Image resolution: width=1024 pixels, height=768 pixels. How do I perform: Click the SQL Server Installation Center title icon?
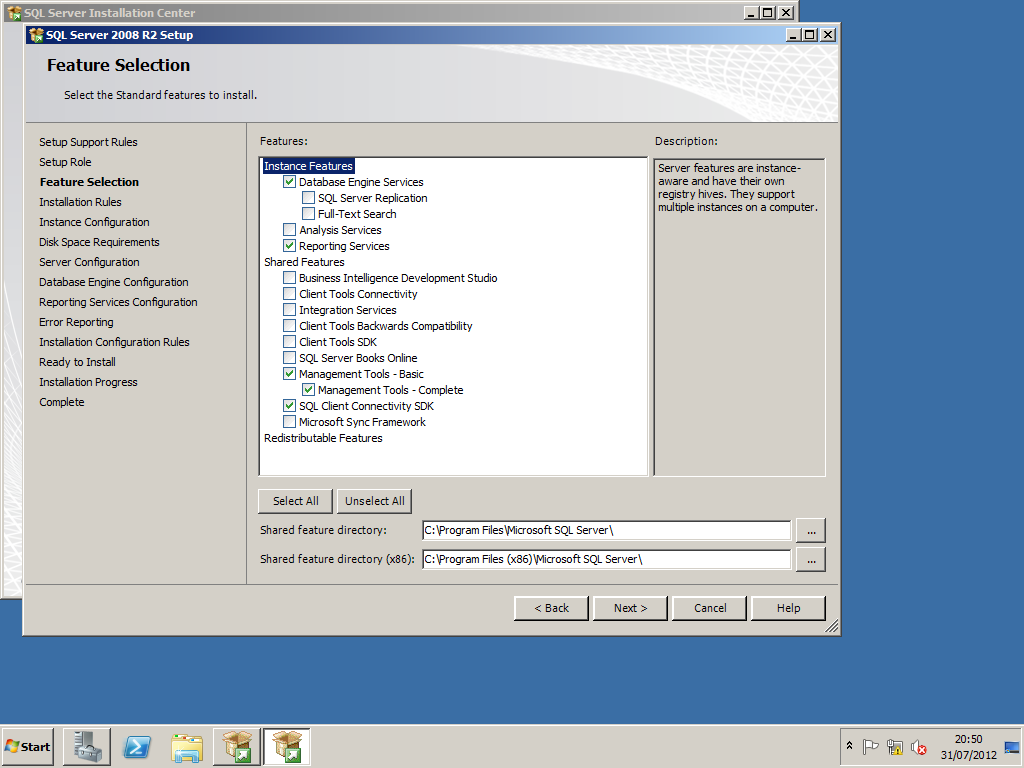(14, 12)
